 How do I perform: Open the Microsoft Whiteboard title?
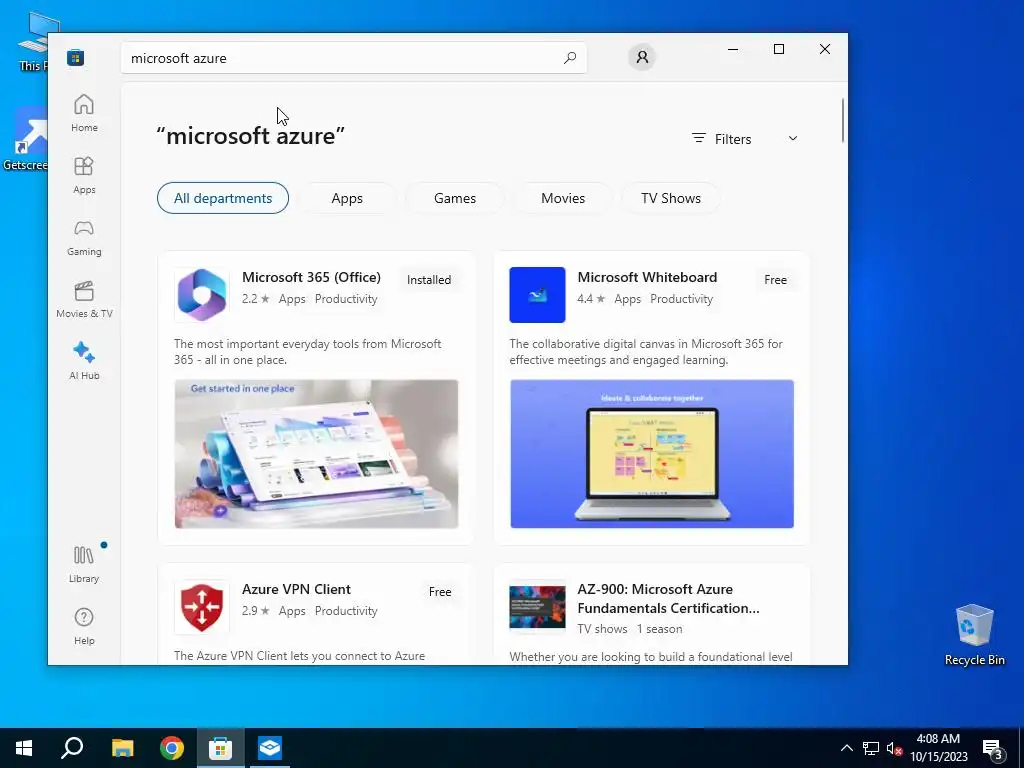647,277
